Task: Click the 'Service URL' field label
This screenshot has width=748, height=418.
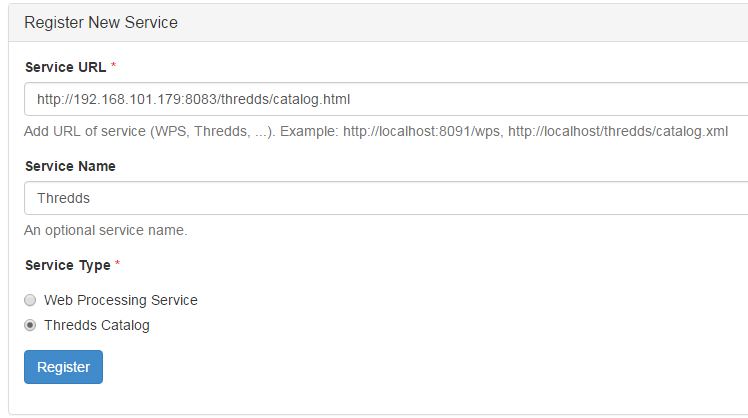Action: 65,67
